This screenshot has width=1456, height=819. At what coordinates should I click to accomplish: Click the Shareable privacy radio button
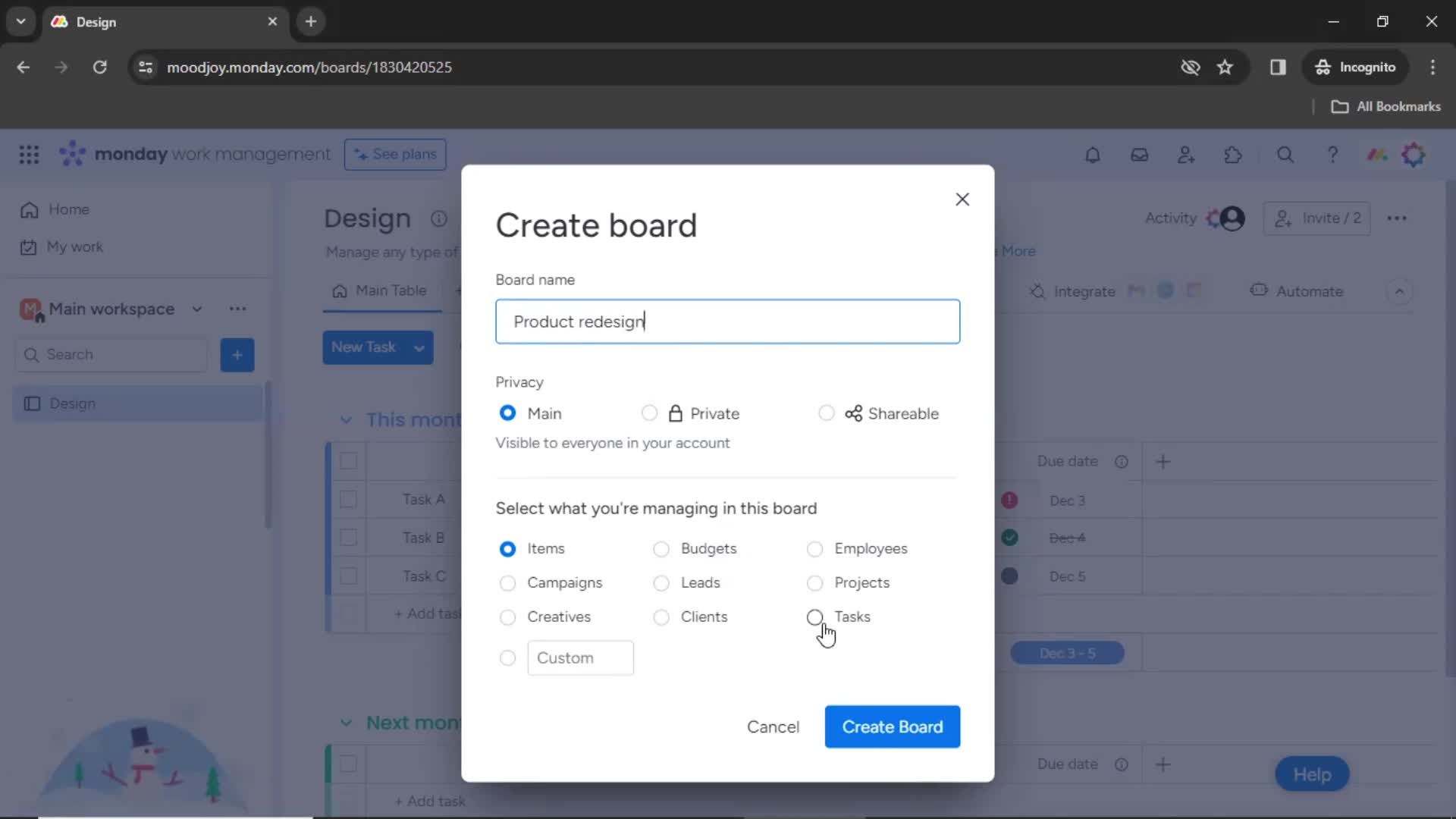click(826, 413)
